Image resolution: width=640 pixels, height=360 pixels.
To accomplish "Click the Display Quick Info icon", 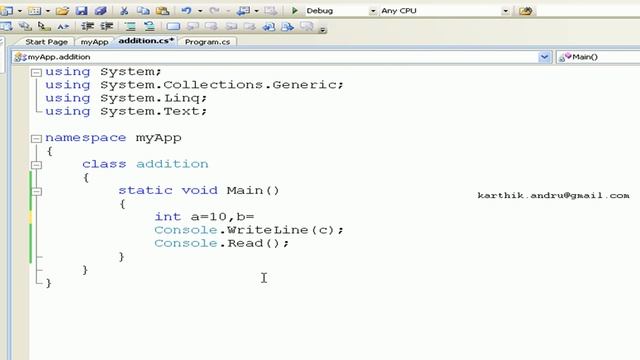I will pyautogui.click(x=44, y=27).
